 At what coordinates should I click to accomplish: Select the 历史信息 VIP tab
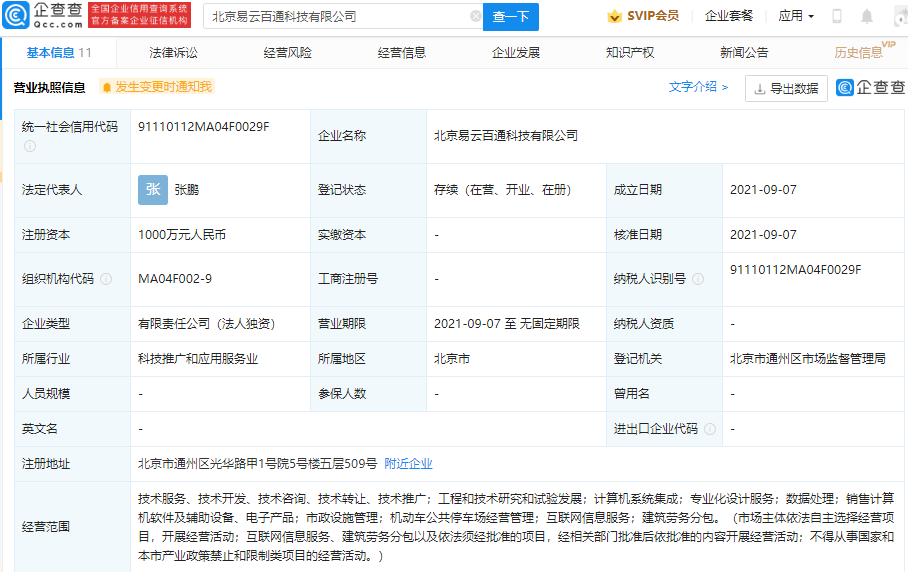(860, 53)
